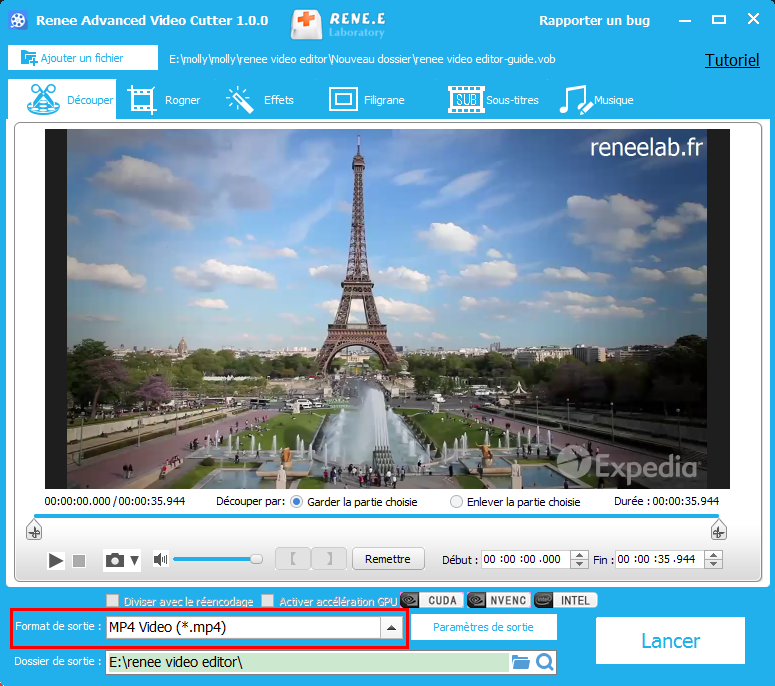Click the 00:00:00.000 / 00:00:35.944 time display
The height and width of the screenshot is (686, 775).
115,501
